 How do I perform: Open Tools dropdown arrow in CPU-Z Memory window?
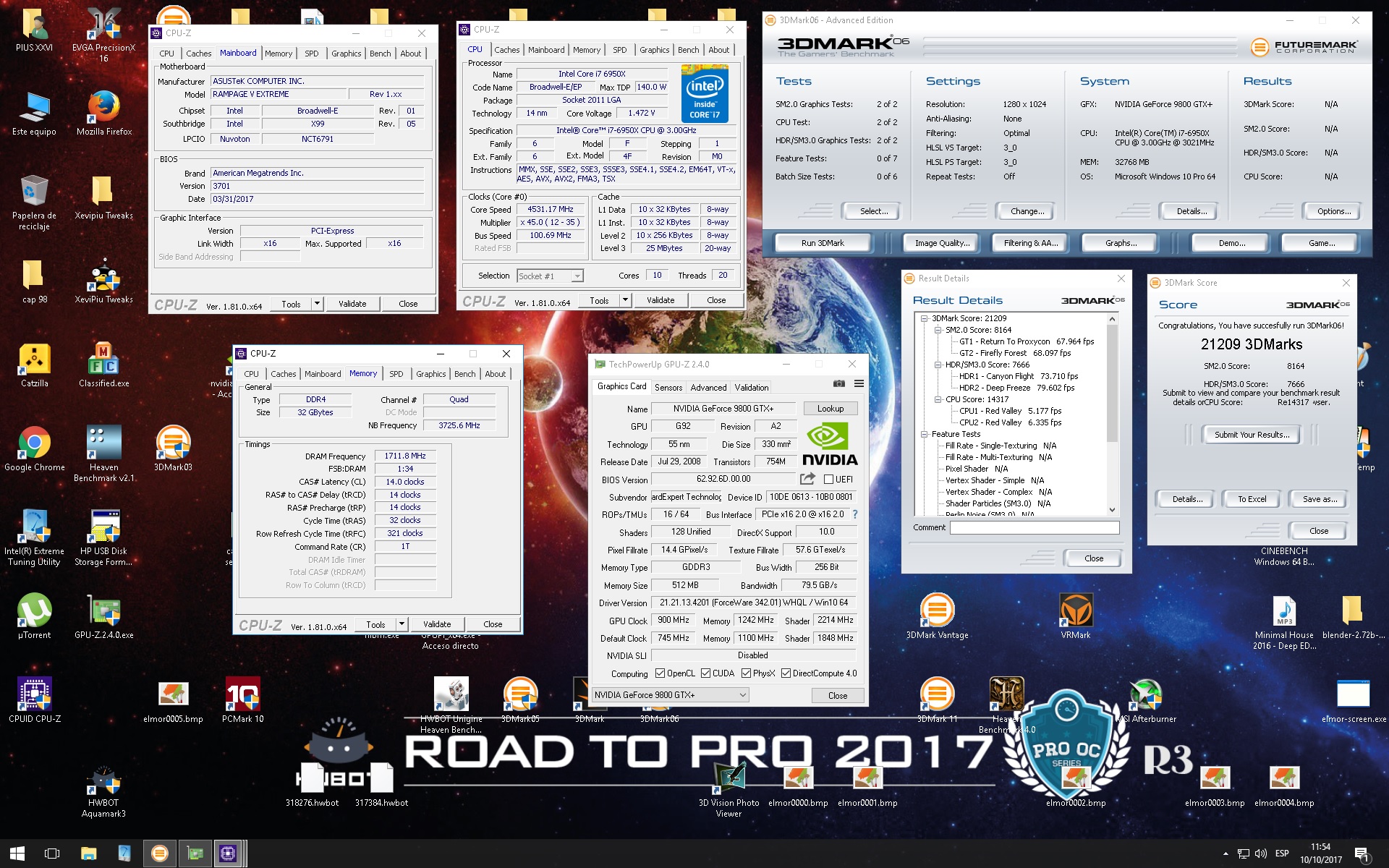click(x=402, y=624)
